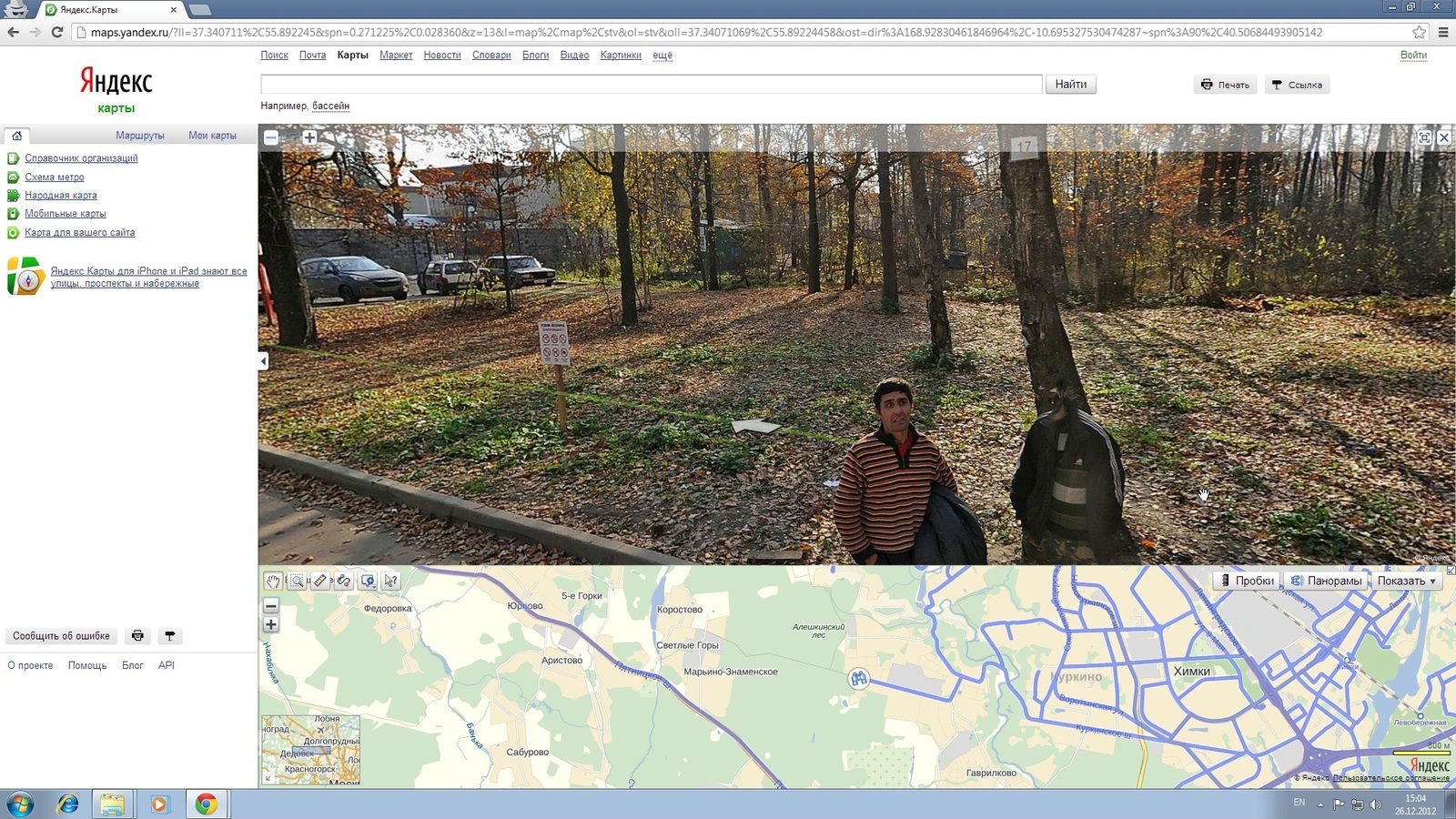Open Блог footer link
1456x819 pixels.
point(133,665)
